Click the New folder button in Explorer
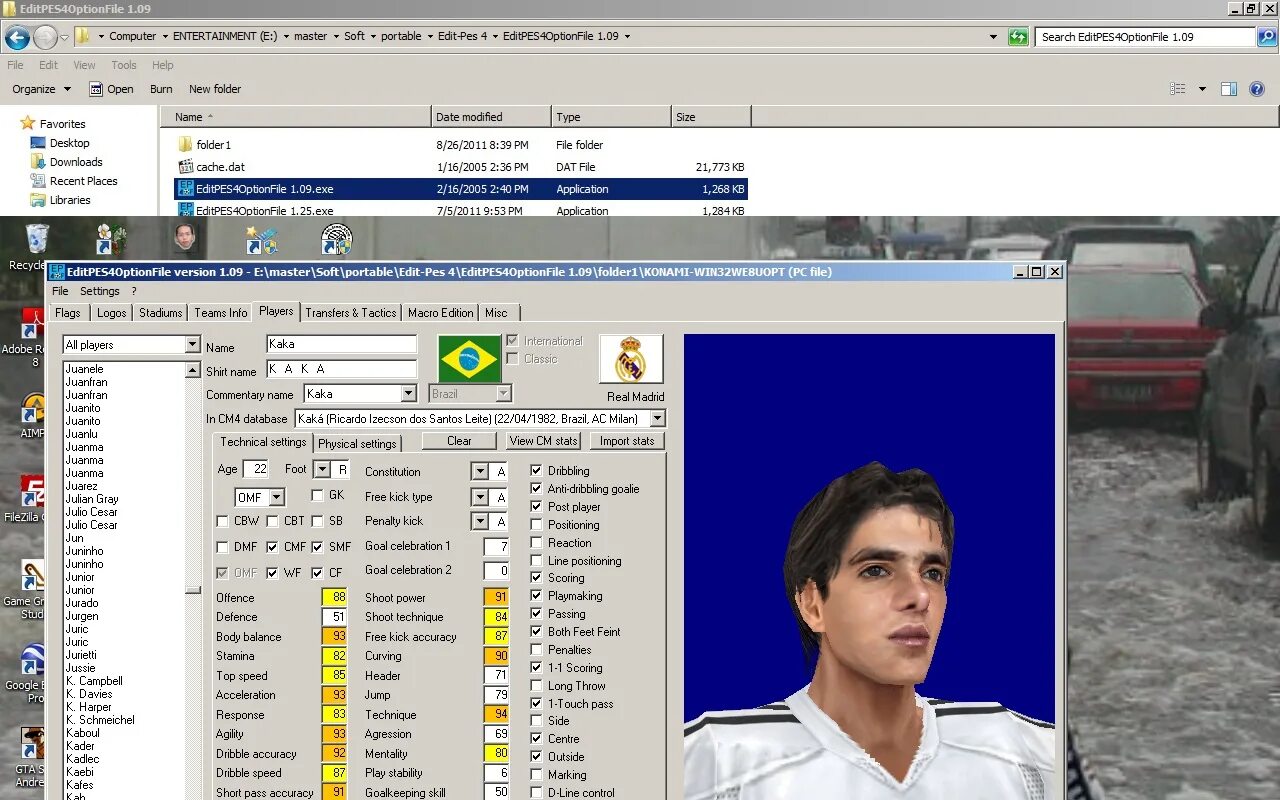This screenshot has width=1280, height=800. [215, 89]
